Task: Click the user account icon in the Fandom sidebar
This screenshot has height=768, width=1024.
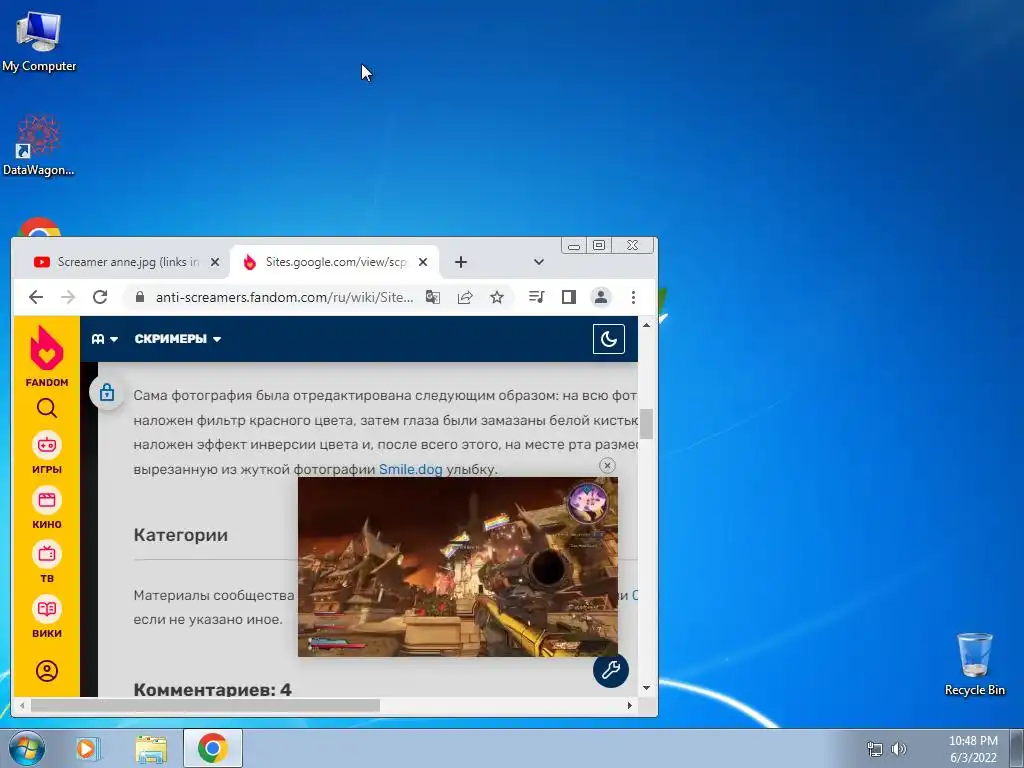Action: tap(47, 671)
